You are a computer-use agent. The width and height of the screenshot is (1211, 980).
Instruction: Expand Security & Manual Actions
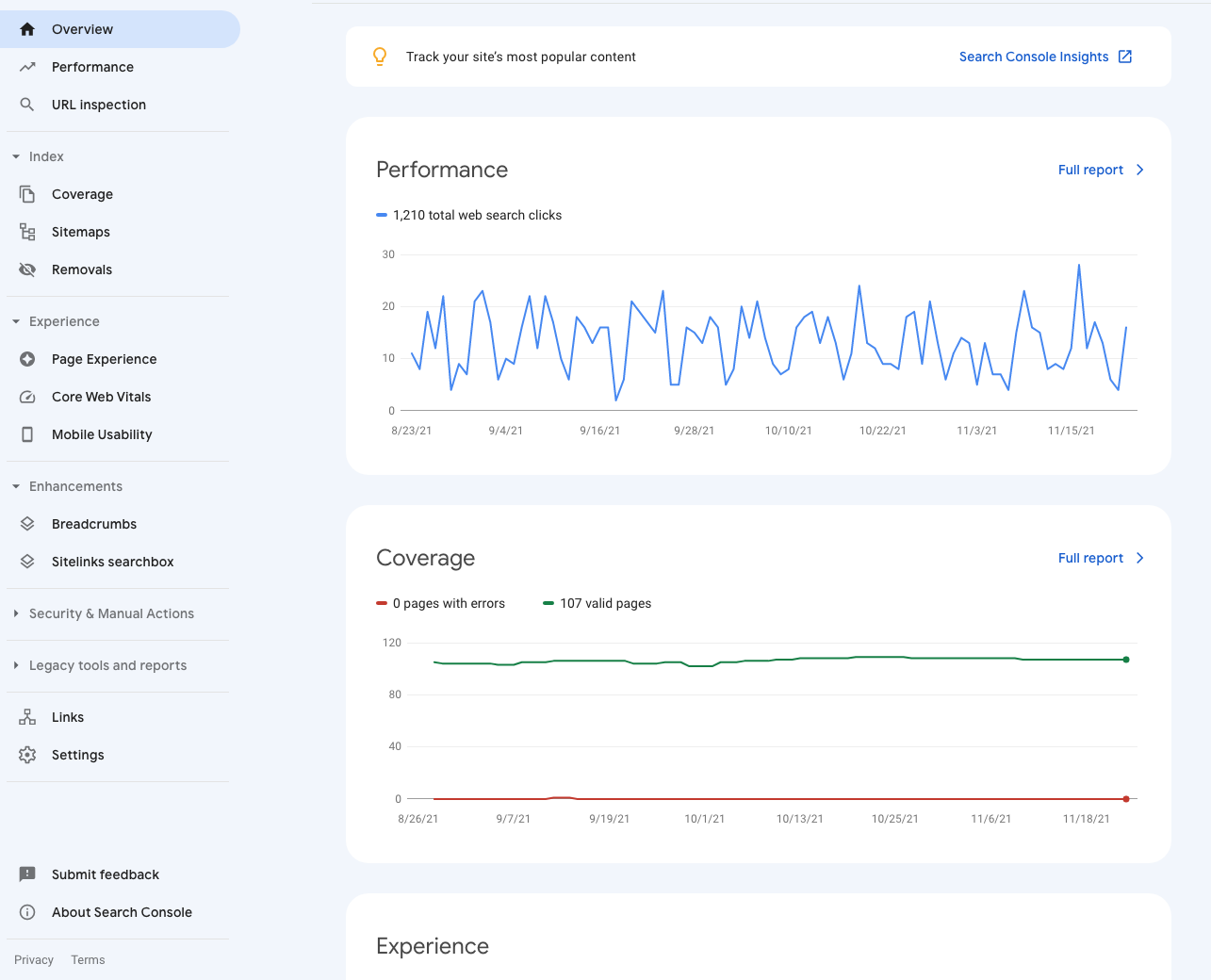(16, 613)
